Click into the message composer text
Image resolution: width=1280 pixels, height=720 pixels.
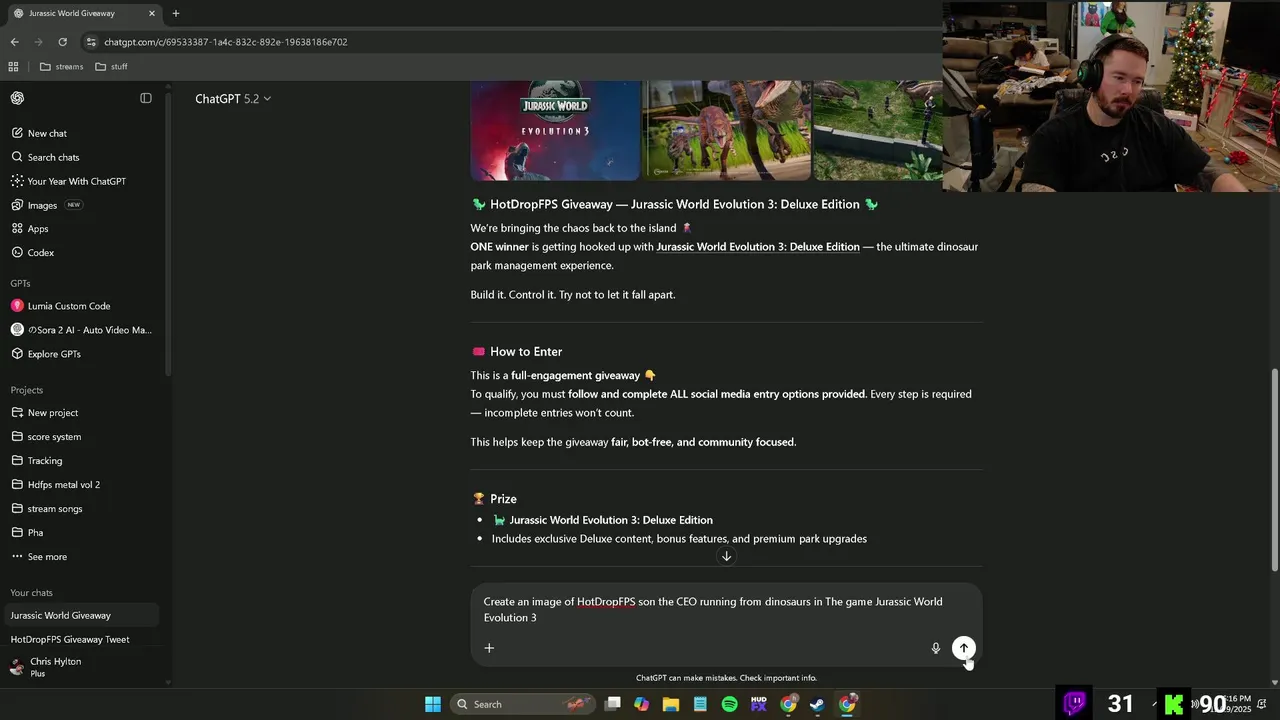713,610
